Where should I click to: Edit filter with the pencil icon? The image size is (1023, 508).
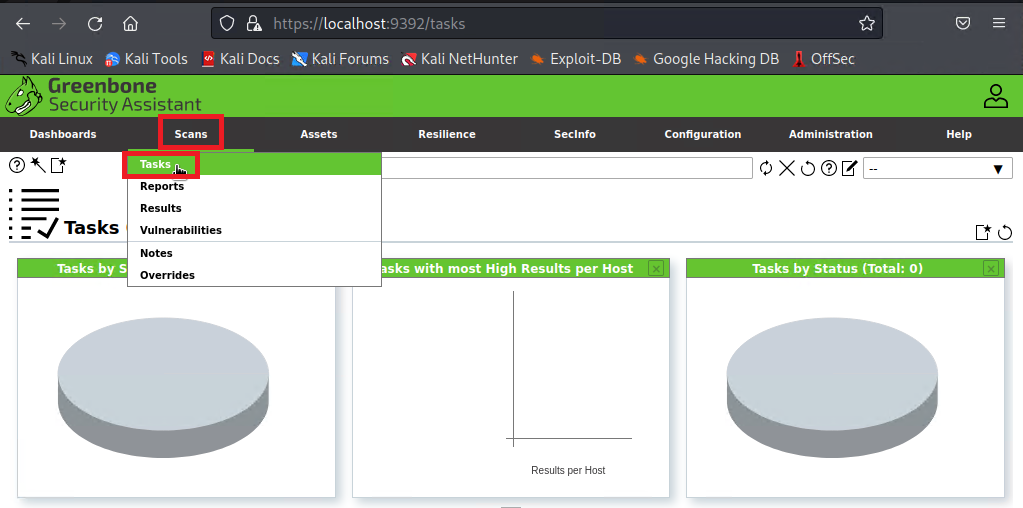(849, 169)
